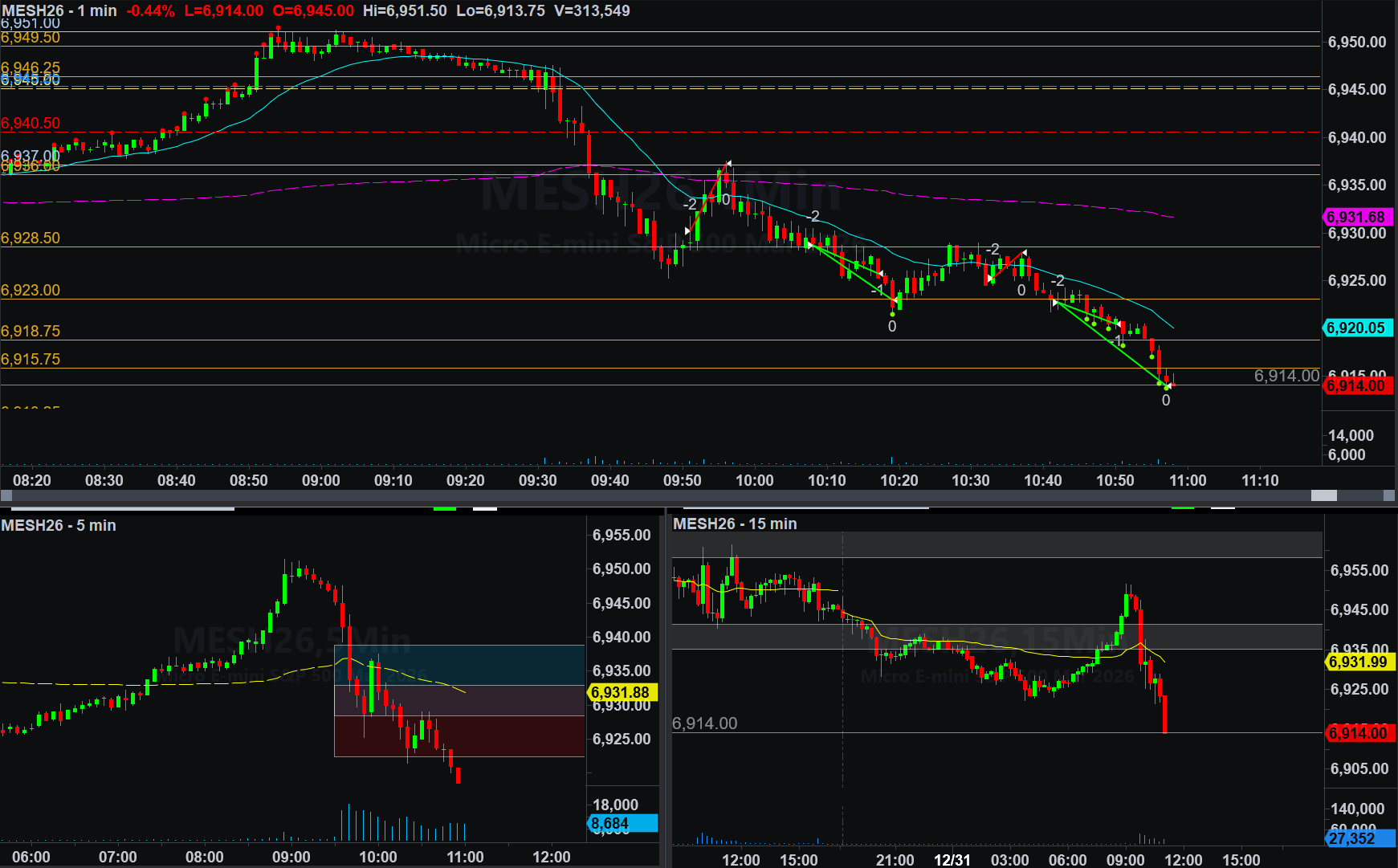Select the yellow 6,931.99 marker on 15-min chart

click(x=1358, y=662)
